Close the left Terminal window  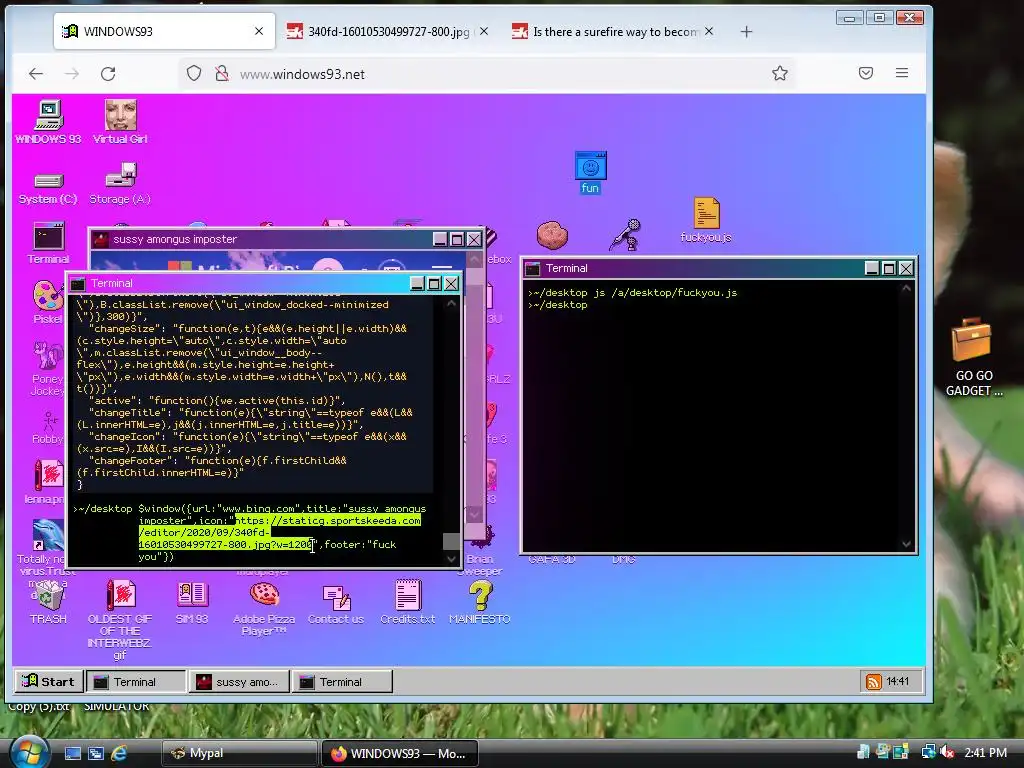pyautogui.click(x=451, y=283)
